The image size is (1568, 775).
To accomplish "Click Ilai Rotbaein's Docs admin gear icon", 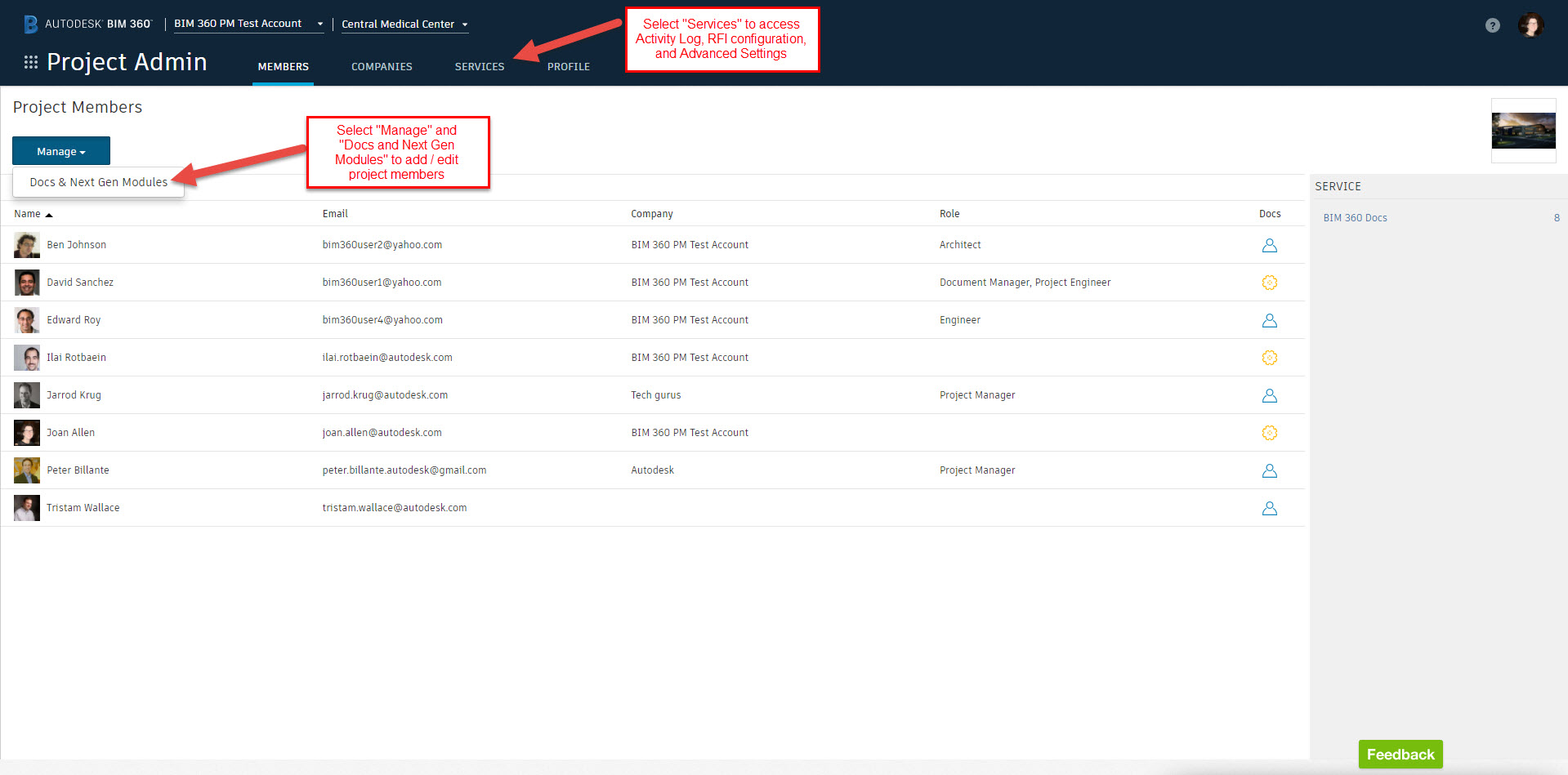I will point(1269,358).
